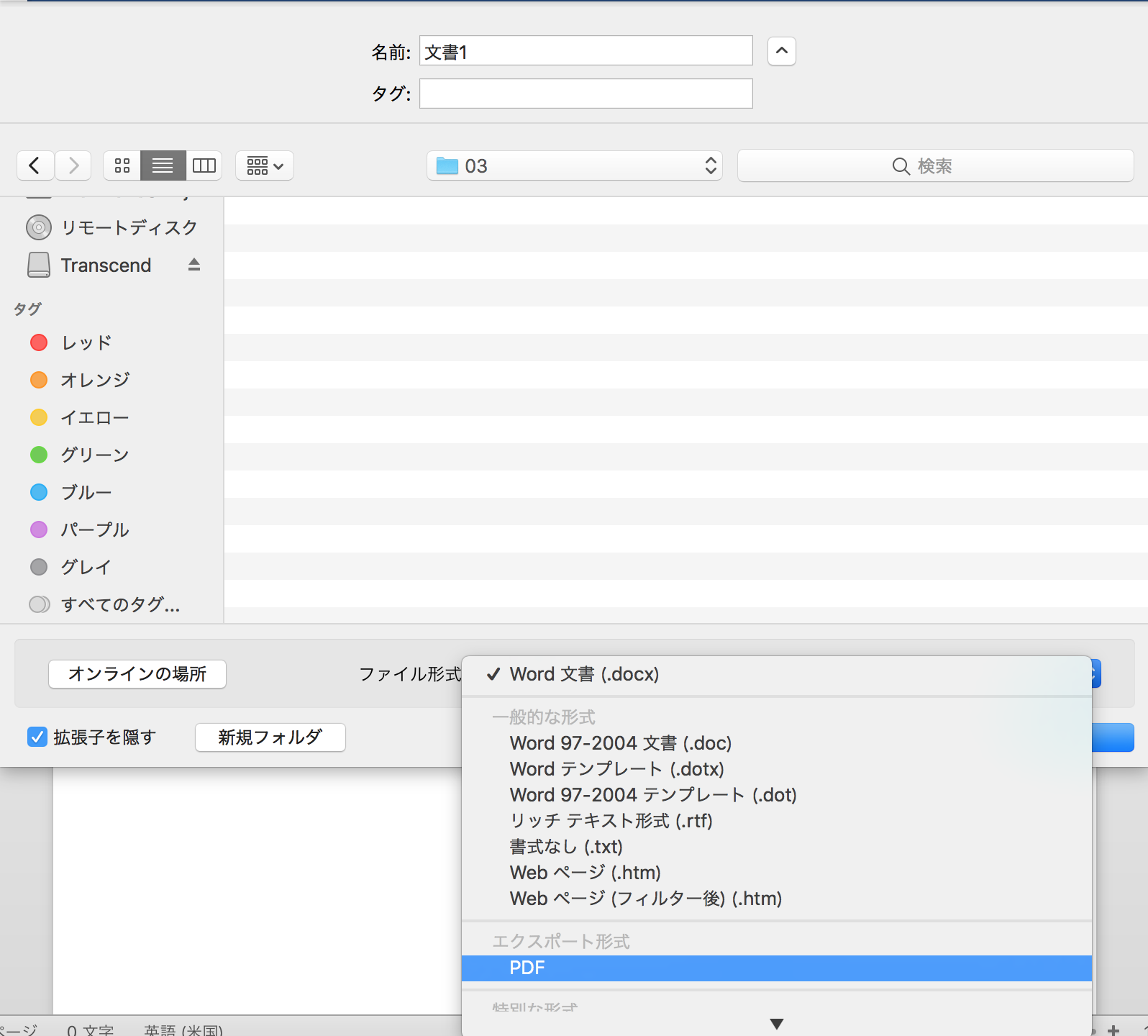Create a new folder
Screen dimensions: 1148x1036
(270, 737)
